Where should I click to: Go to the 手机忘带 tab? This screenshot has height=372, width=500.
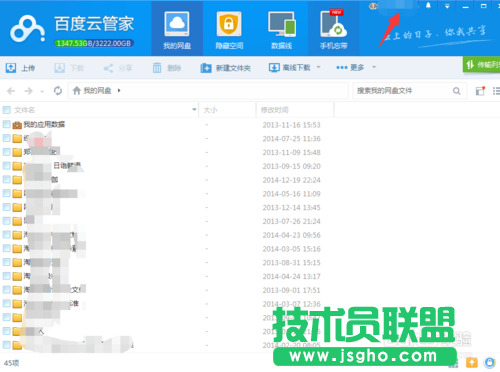click(334, 29)
